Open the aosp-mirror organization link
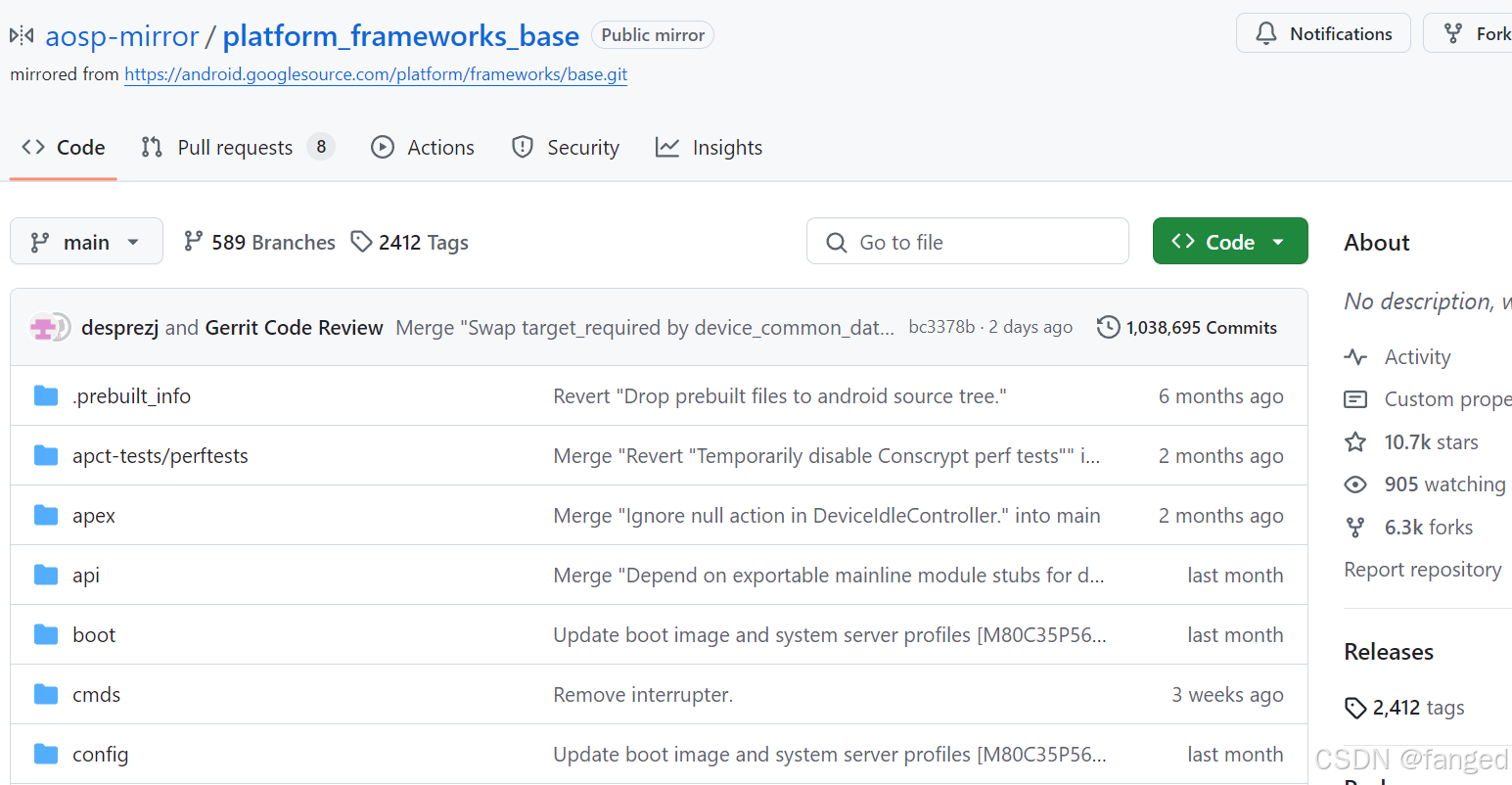The image size is (1512, 785). [x=122, y=36]
